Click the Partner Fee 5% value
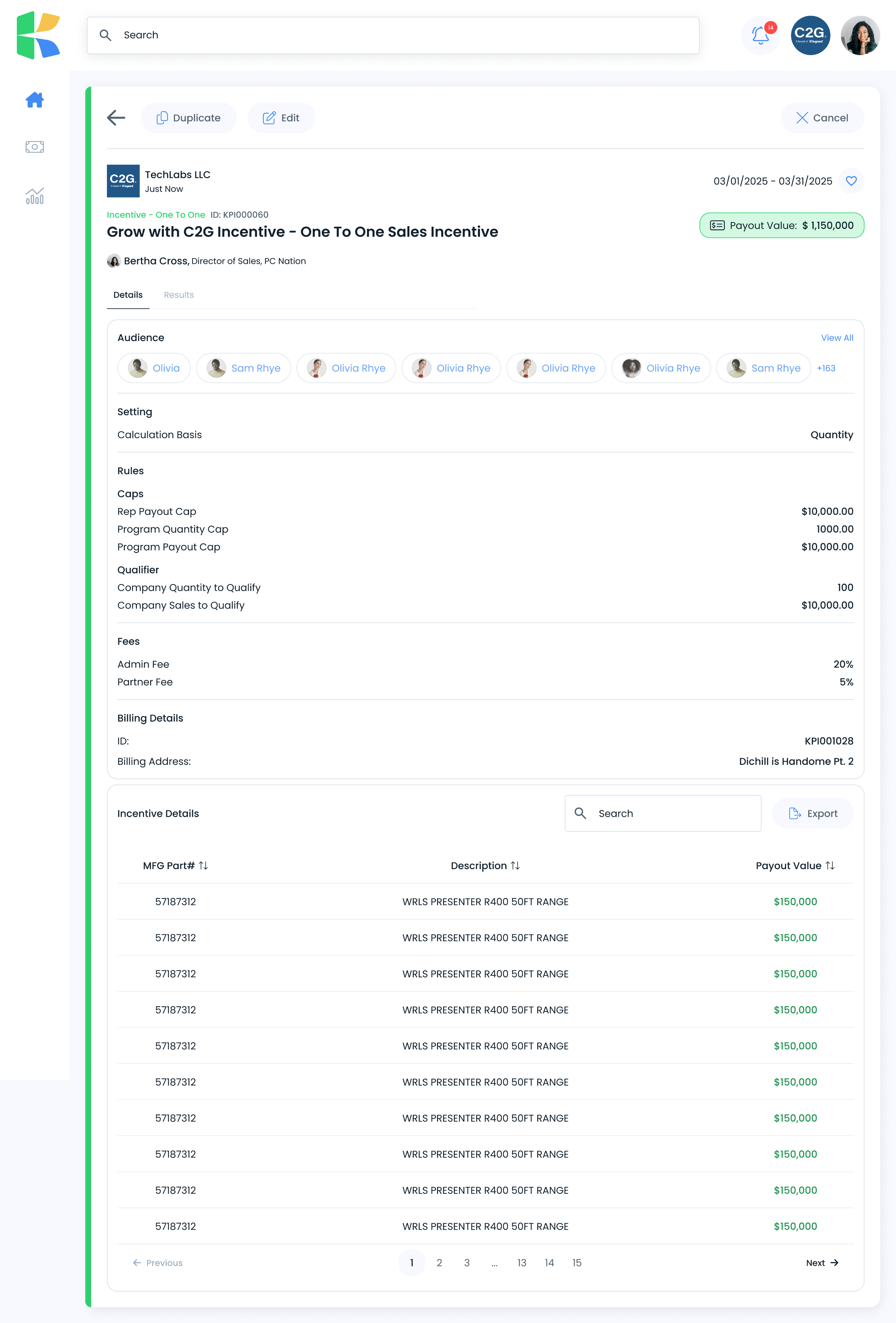 pos(847,682)
